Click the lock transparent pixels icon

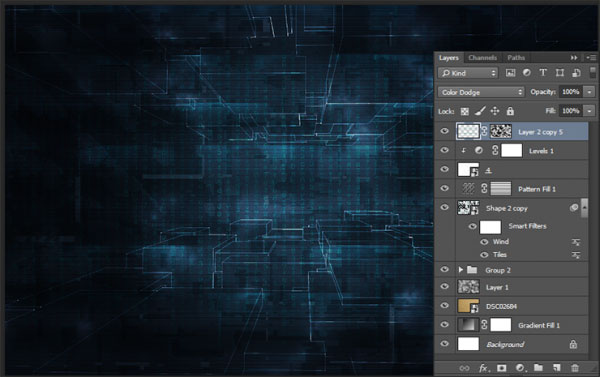pyautogui.click(x=465, y=111)
